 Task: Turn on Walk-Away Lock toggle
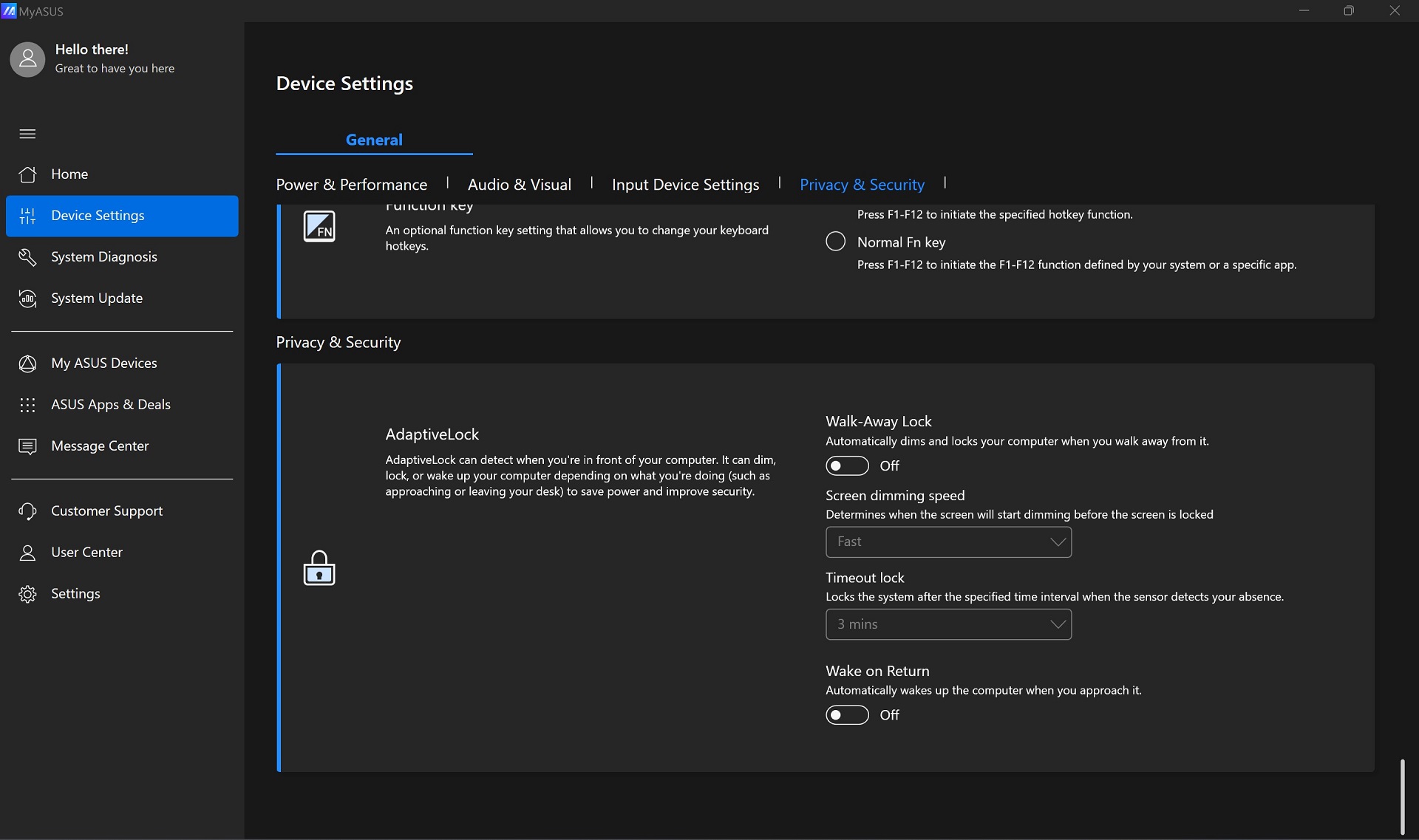(847, 466)
